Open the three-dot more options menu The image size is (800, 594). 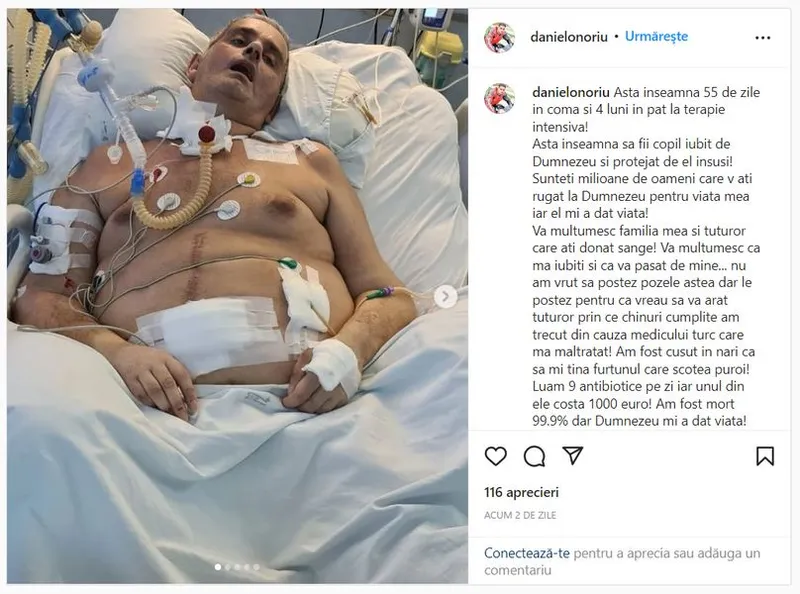(763, 38)
